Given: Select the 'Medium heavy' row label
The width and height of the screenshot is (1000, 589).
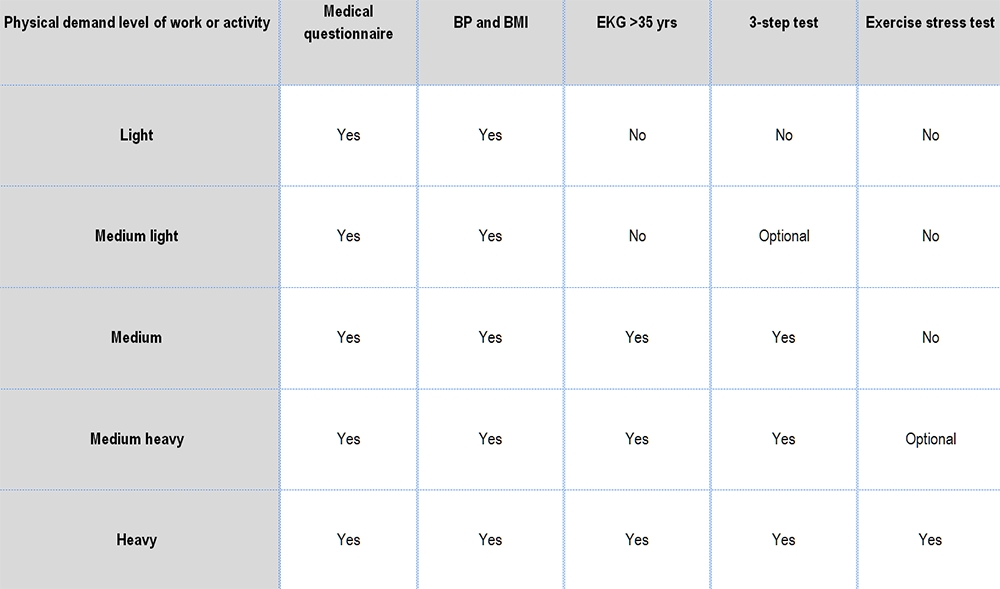Looking at the screenshot, I should [137, 438].
